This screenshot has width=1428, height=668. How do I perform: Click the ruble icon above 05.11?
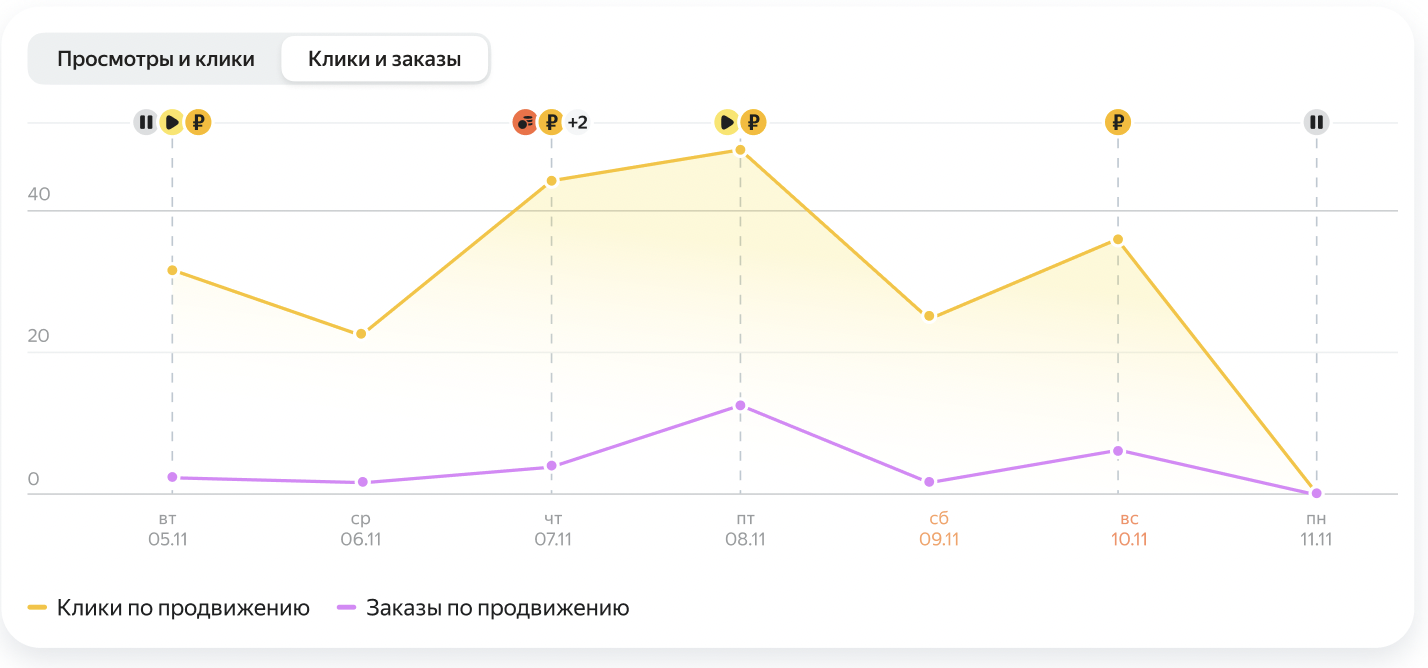198,122
